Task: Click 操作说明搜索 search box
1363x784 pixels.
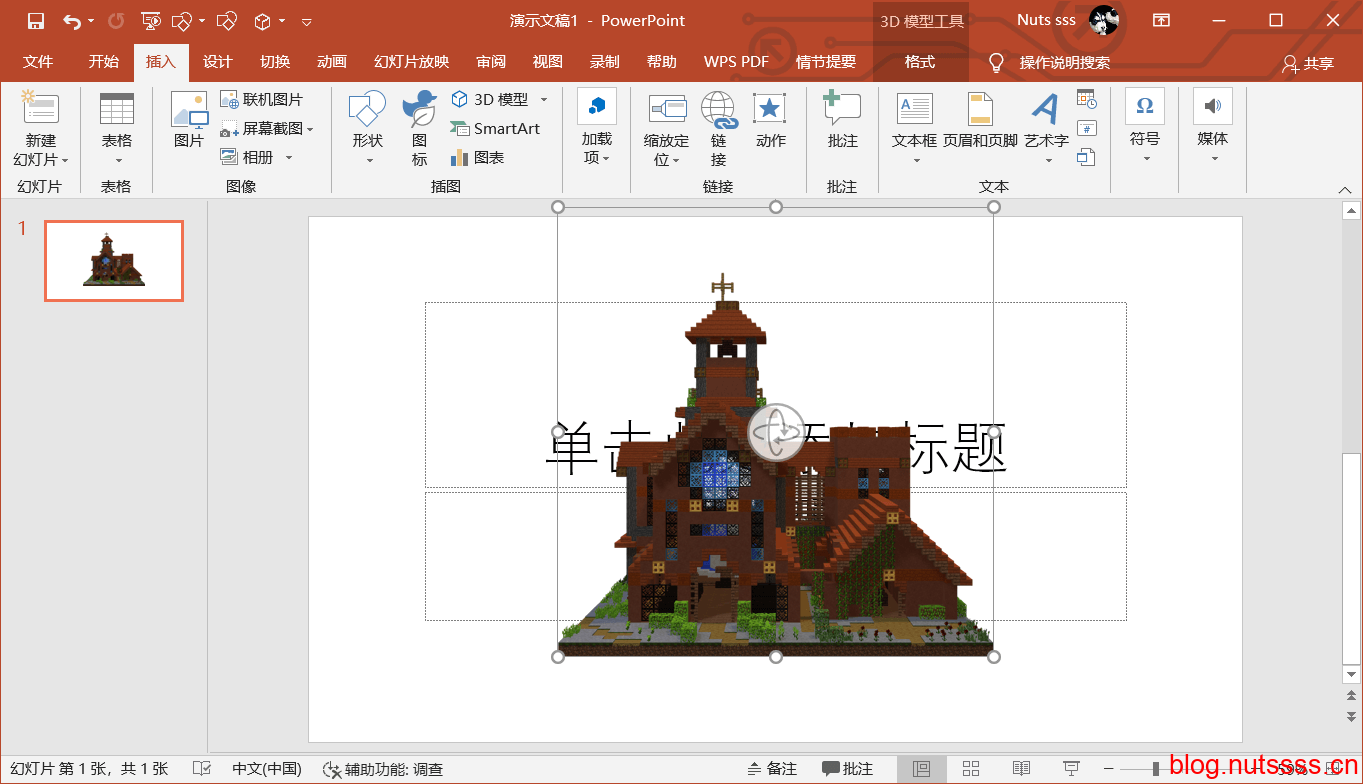Action: pyautogui.click(x=1065, y=63)
